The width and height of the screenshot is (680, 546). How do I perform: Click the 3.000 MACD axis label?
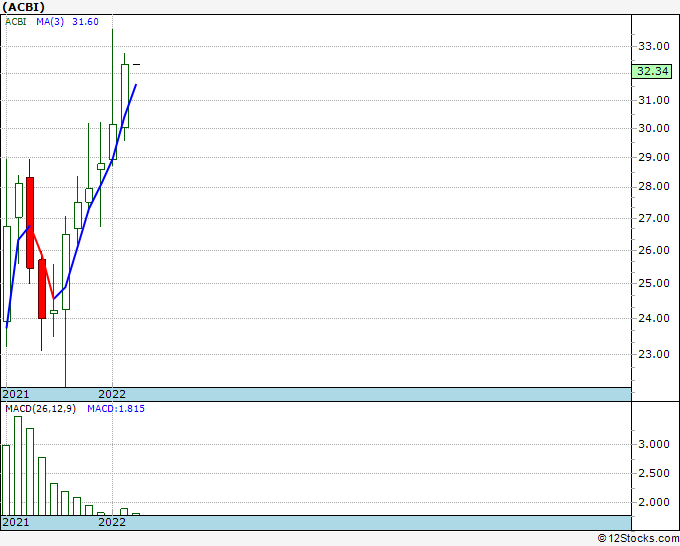tap(654, 444)
